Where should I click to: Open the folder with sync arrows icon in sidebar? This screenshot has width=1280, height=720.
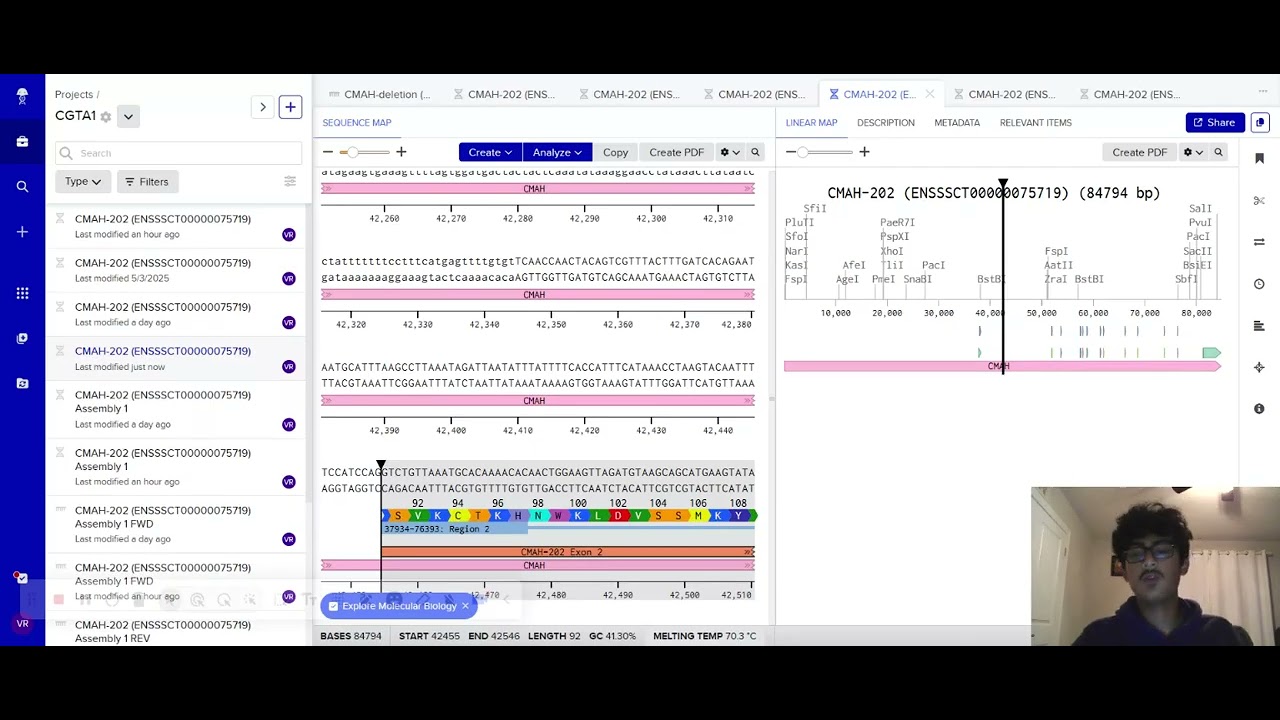click(x=22, y=383)
